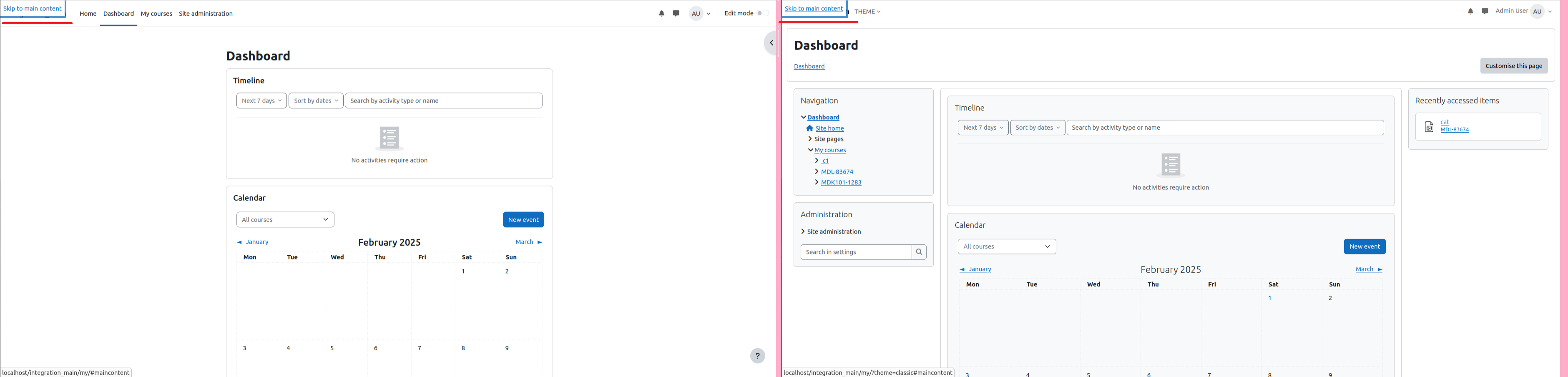Click page activity icon in Recently accessed items
Image resolution: width=1568 pixels, height=377 pixels.
coord(1429,127)
